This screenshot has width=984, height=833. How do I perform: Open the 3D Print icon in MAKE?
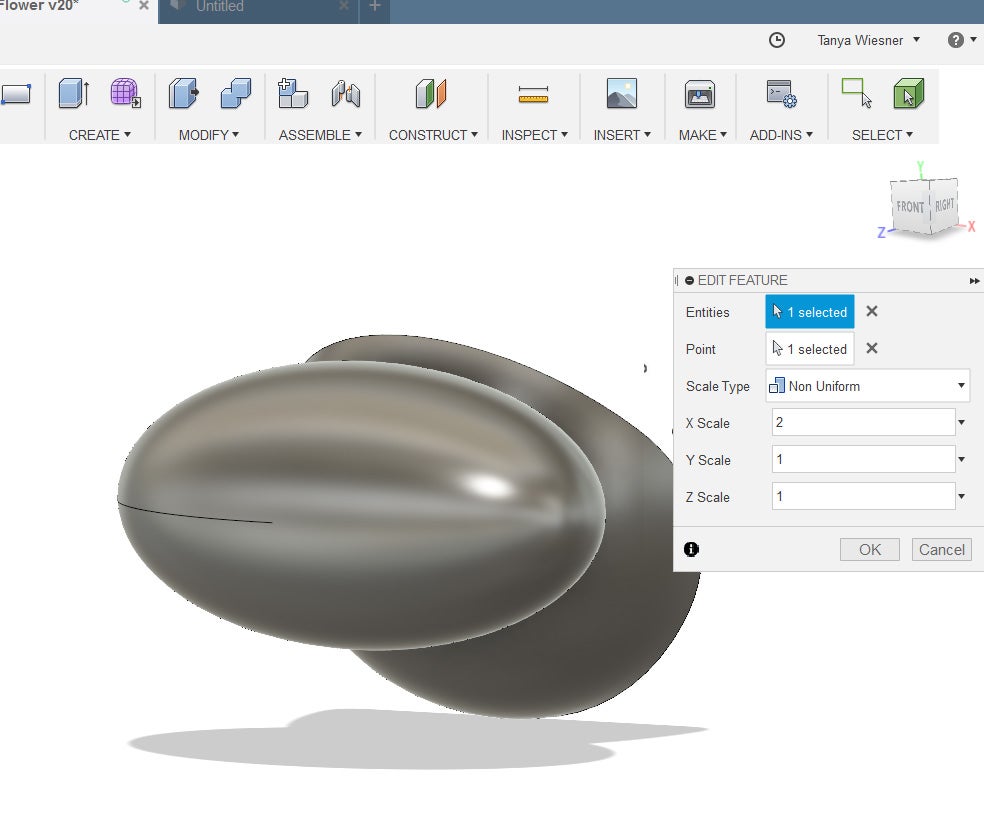coord(699,95)
